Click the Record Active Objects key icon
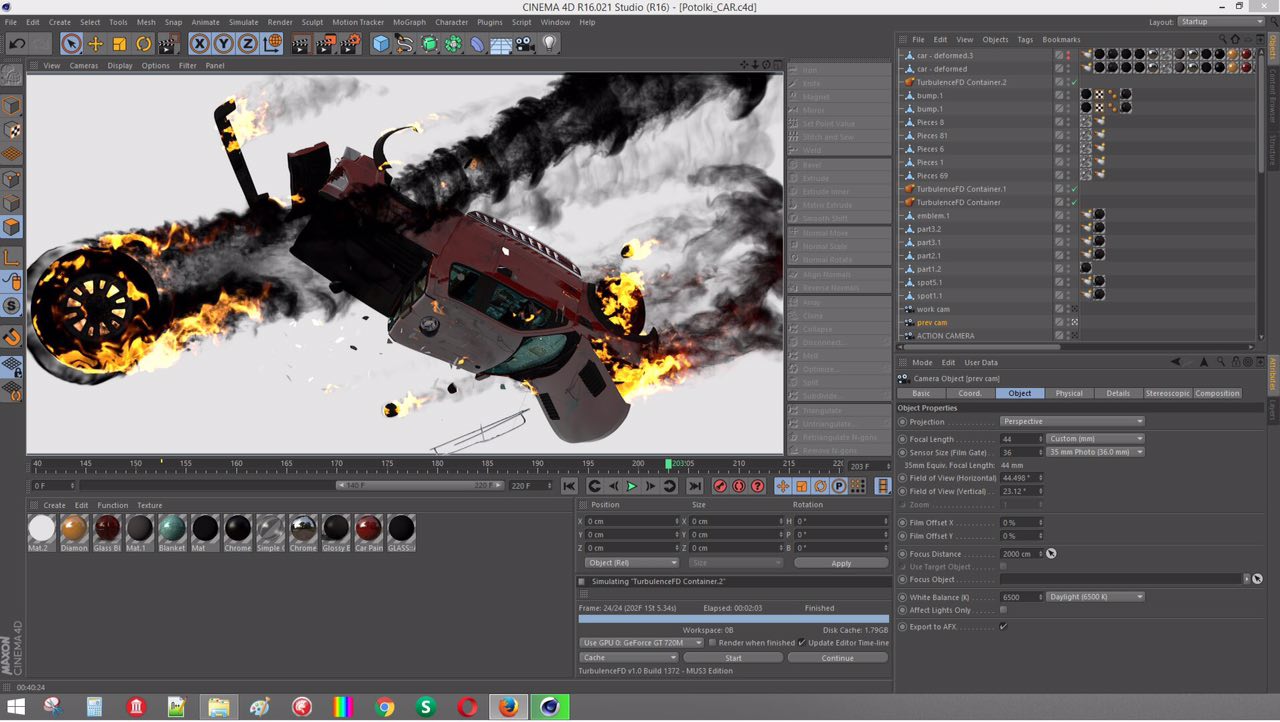This screenshot has height=722, width=1280. tap(720, 486)
